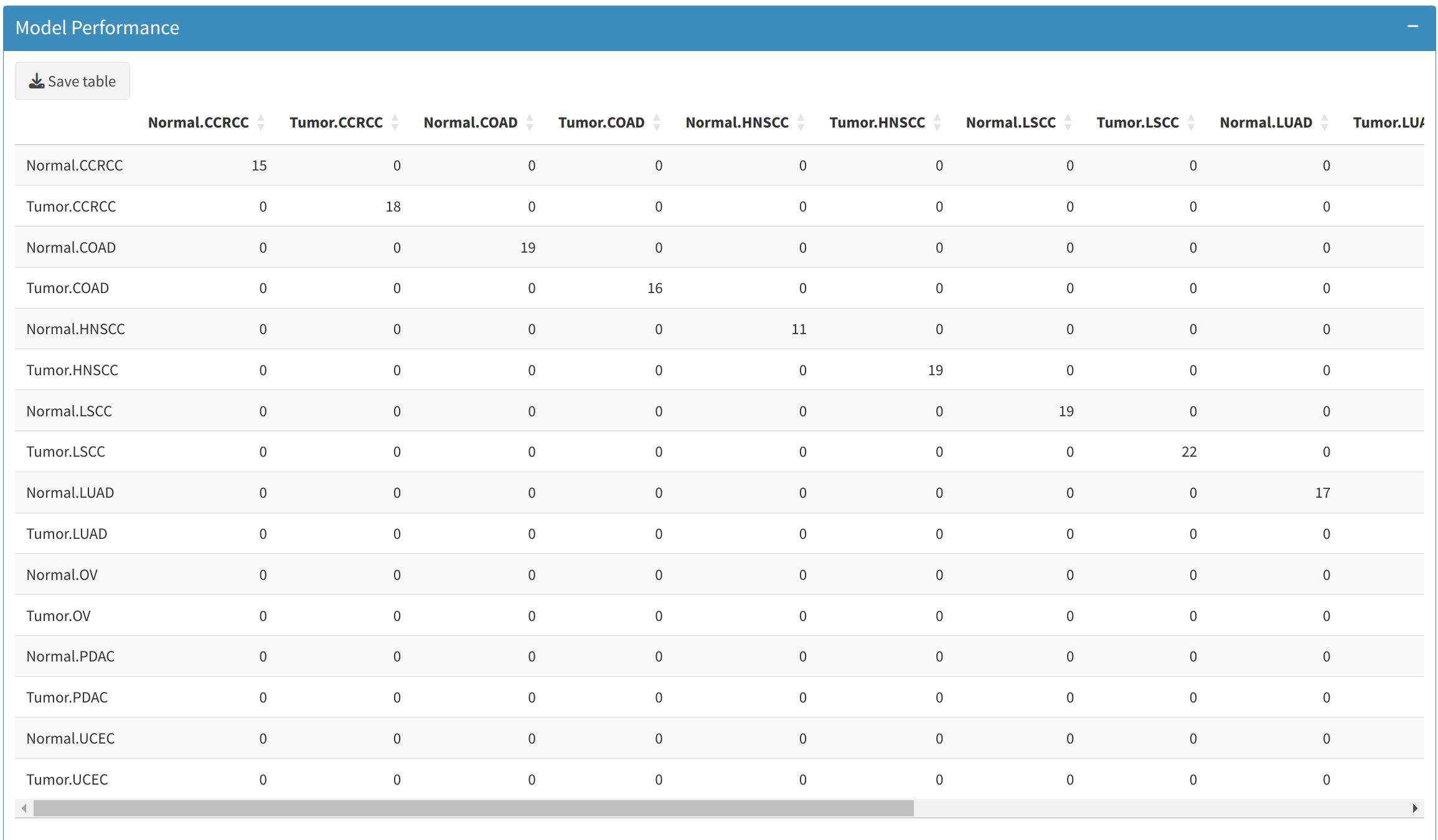This screenshot has height=840, width=1438.
Task: Click the horizontal scrollbar thumb
Action: [474, 808]
